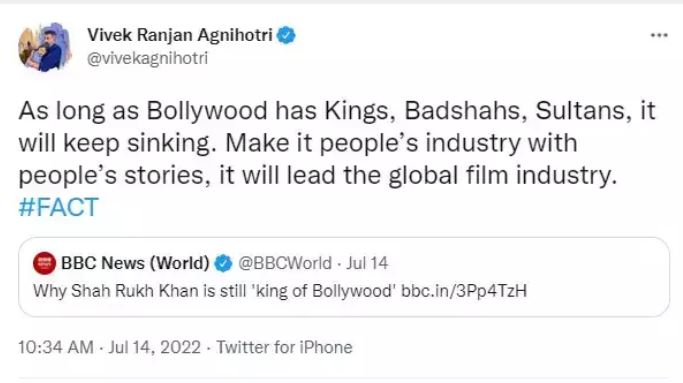Click the Twitter for iPhone source label
Viewport: 683px width, 383px height.
[284, 348]
